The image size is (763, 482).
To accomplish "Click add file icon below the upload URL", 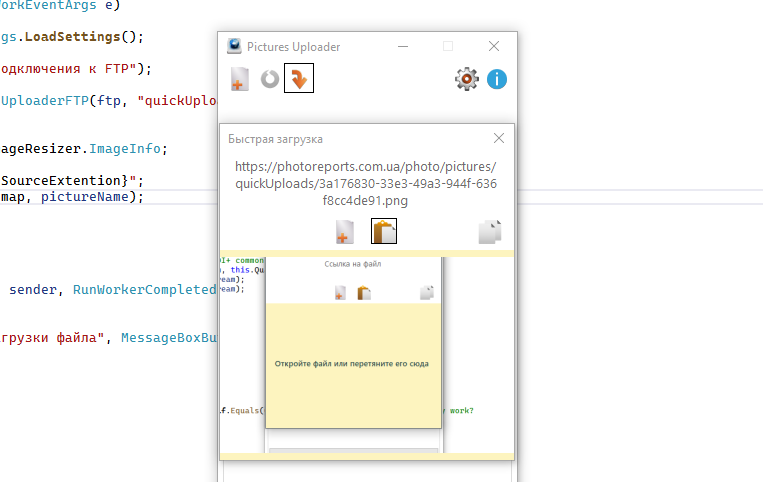I will click(x=344, y=232).
